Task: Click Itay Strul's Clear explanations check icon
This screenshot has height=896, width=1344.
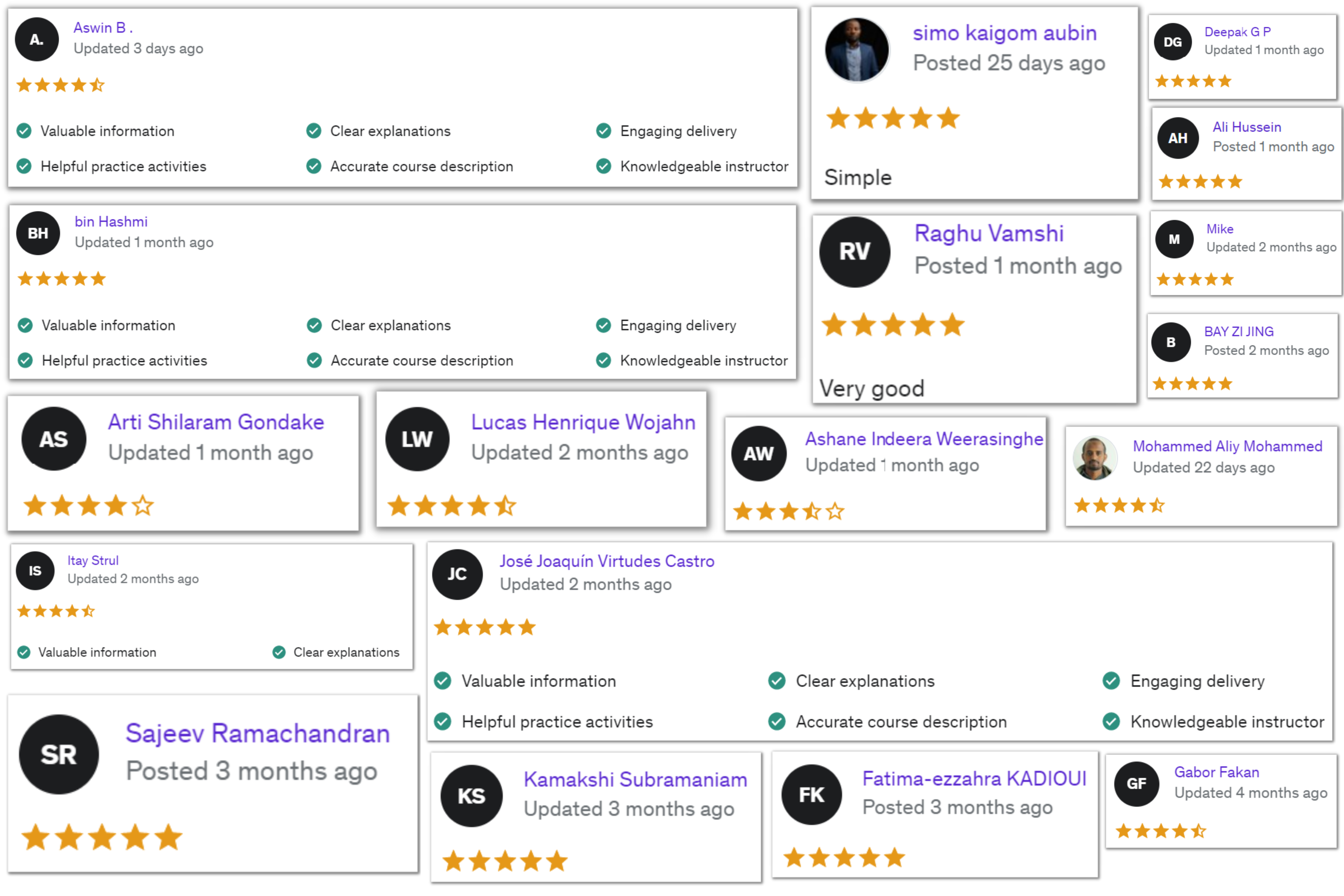Action: pyautogui.click(x=279, y=652)
